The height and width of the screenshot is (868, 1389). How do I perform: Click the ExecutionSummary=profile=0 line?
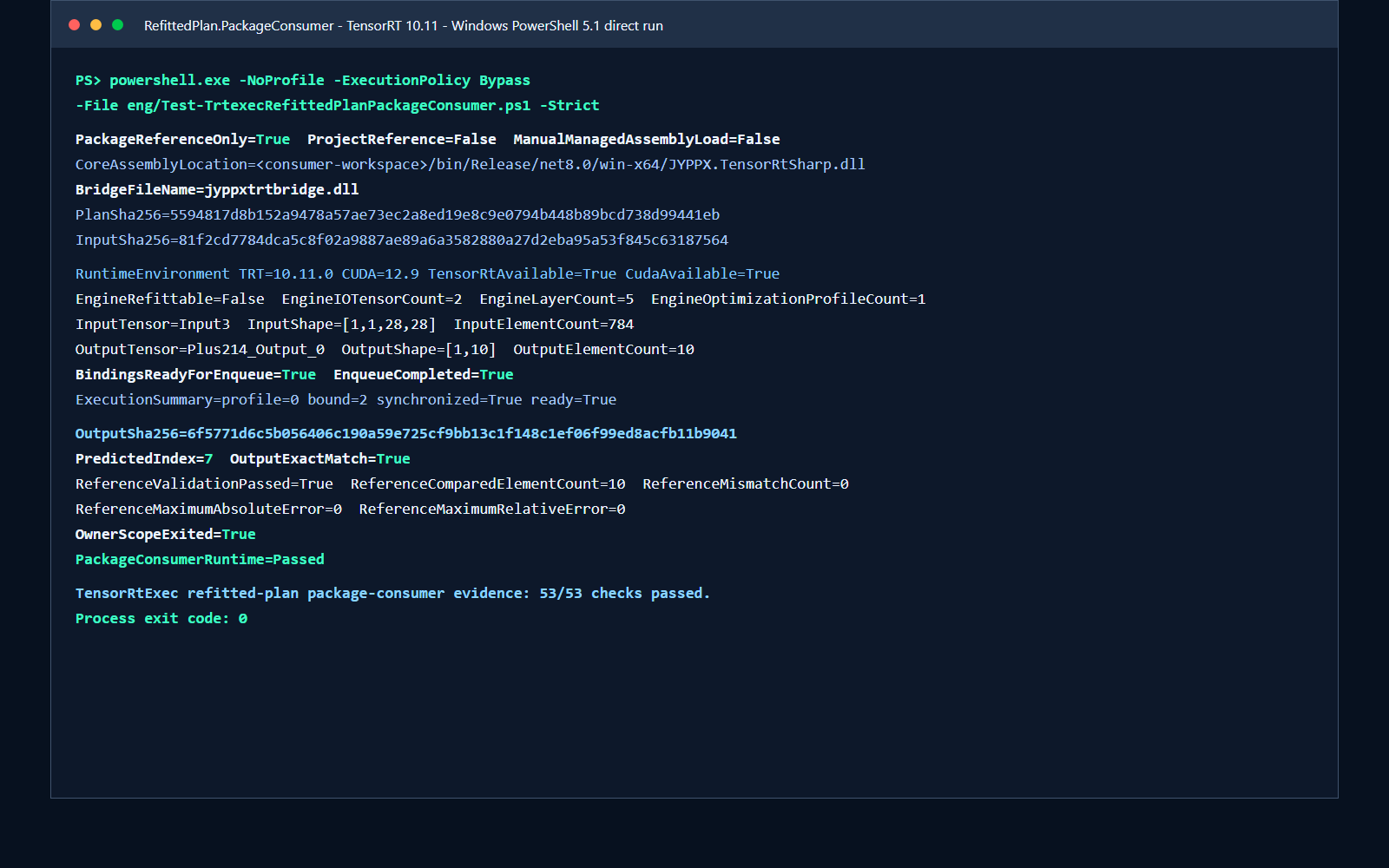tap(346, 400)
